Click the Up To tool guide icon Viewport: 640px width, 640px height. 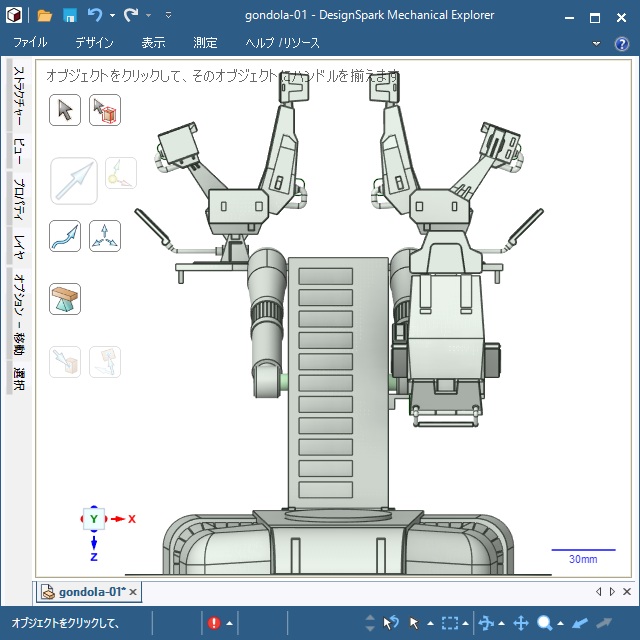click(65, 362)
